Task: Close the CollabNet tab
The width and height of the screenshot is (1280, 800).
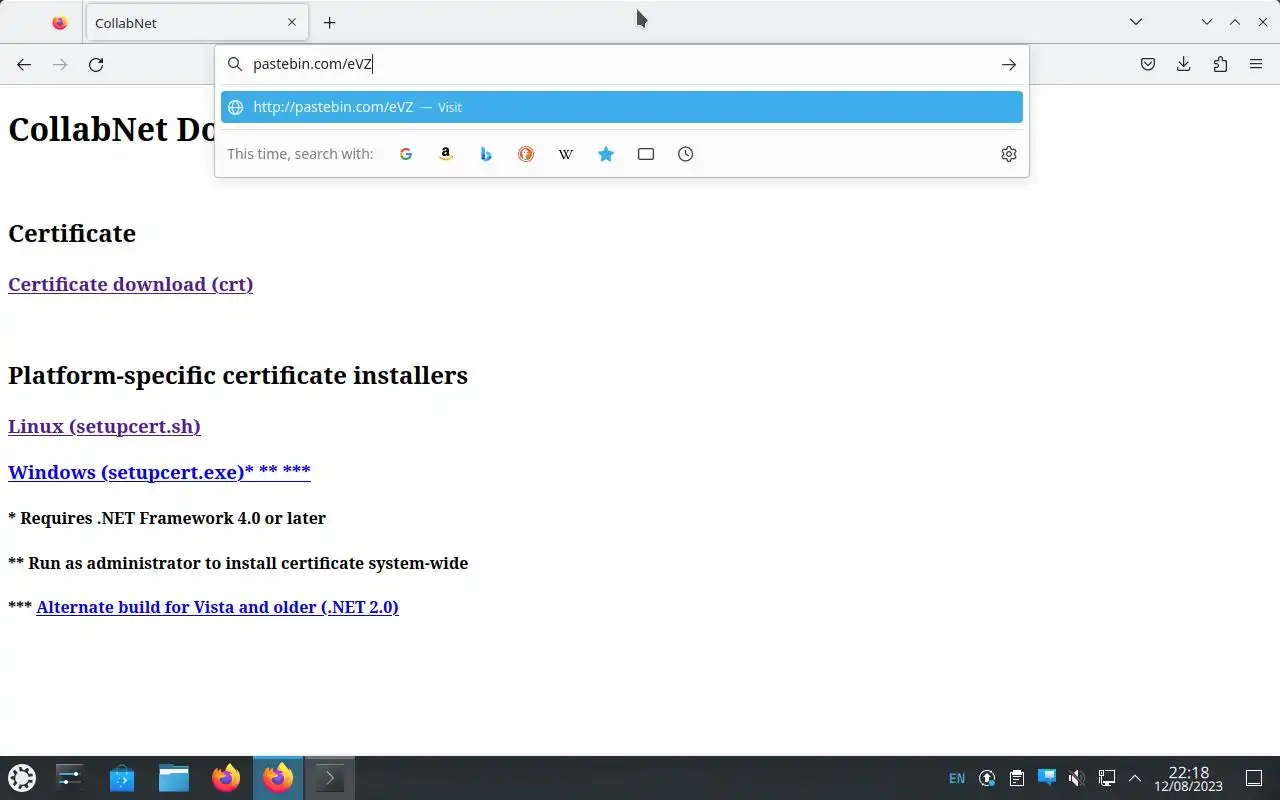Action: pos(292,22)
